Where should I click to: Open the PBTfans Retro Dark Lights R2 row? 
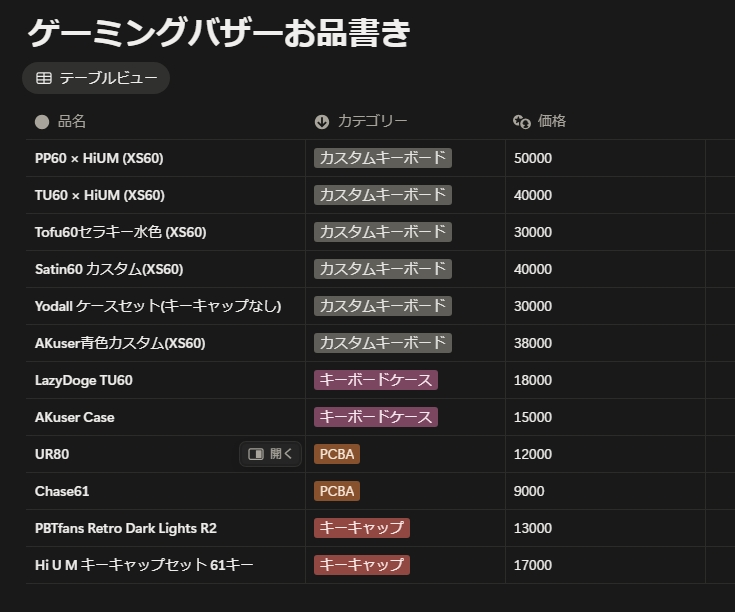(x=126, y=529)
